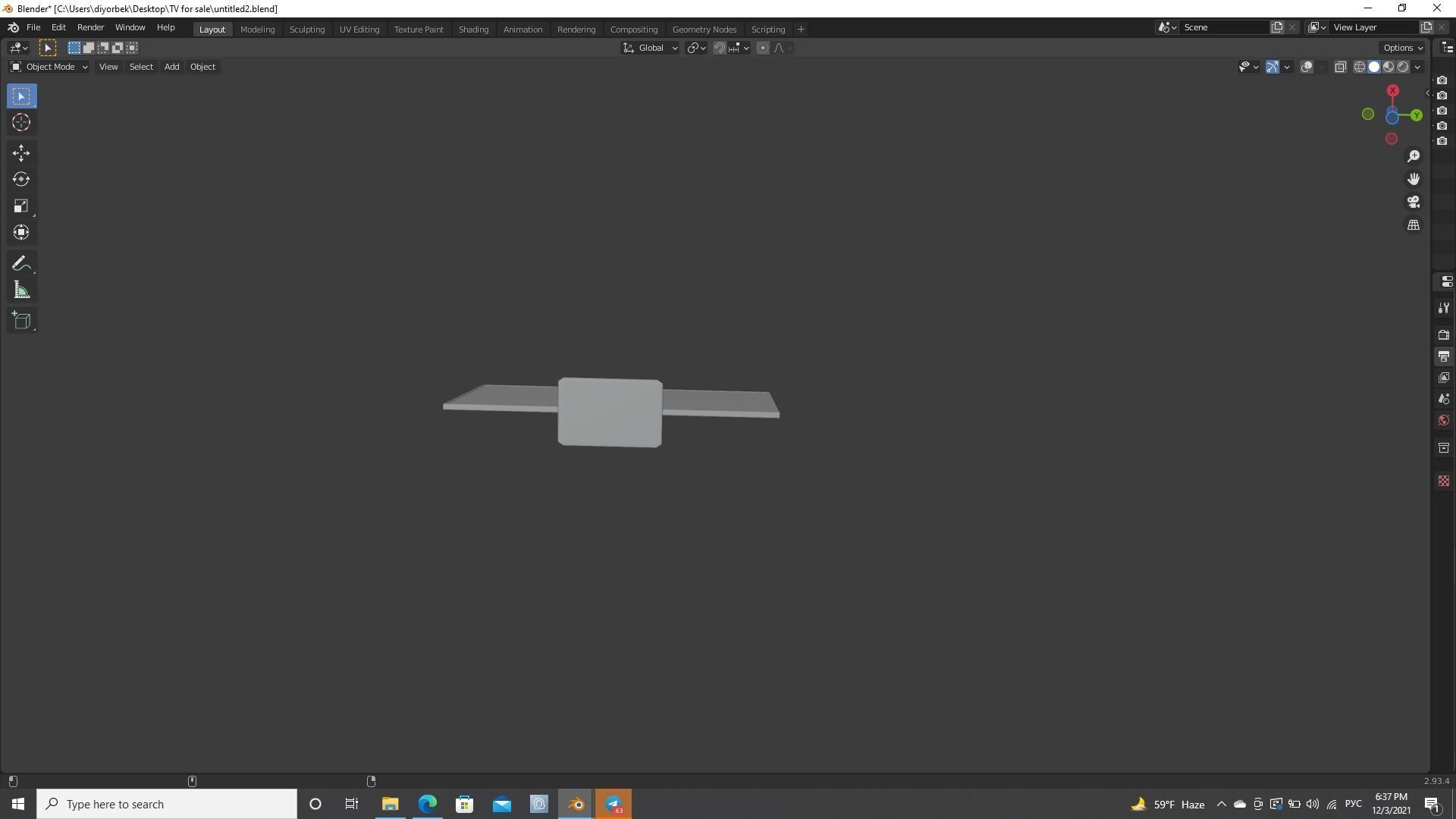Open the viewport View menu
The image size is (1456, 819).
click(x=108, y=67)
